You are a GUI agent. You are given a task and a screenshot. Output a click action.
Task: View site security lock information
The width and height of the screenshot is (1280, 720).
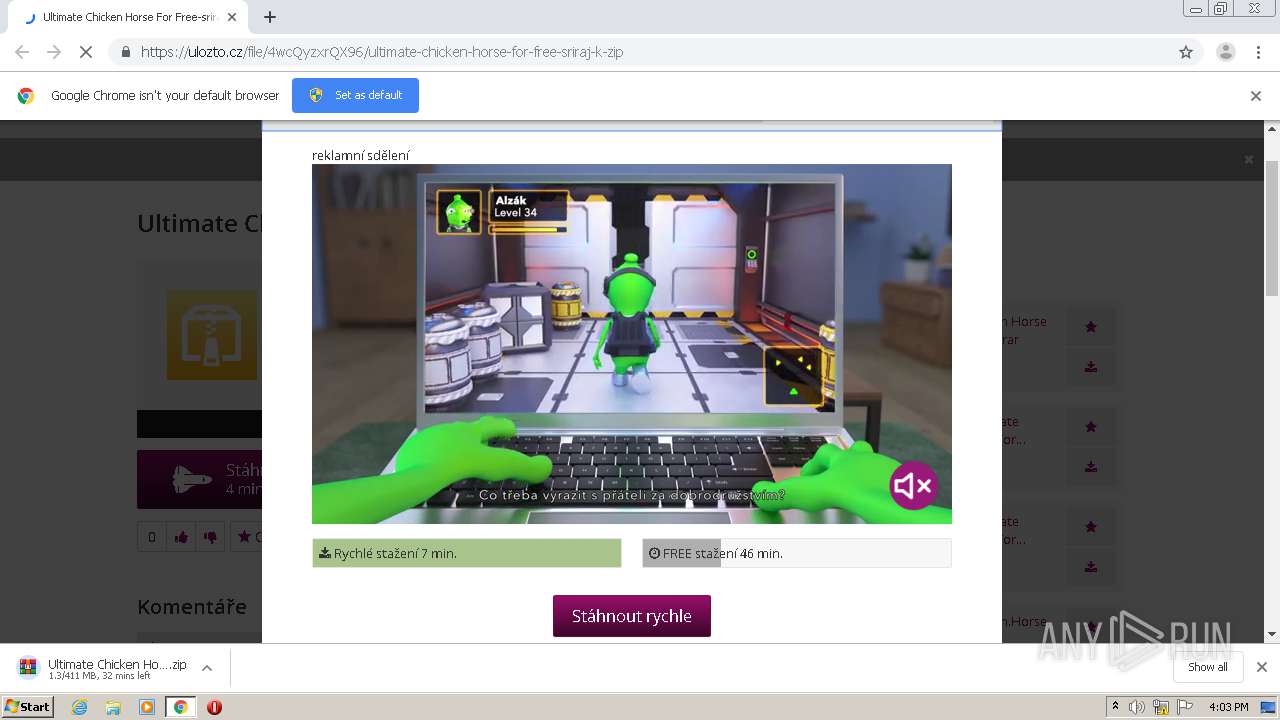pos(125,52)
